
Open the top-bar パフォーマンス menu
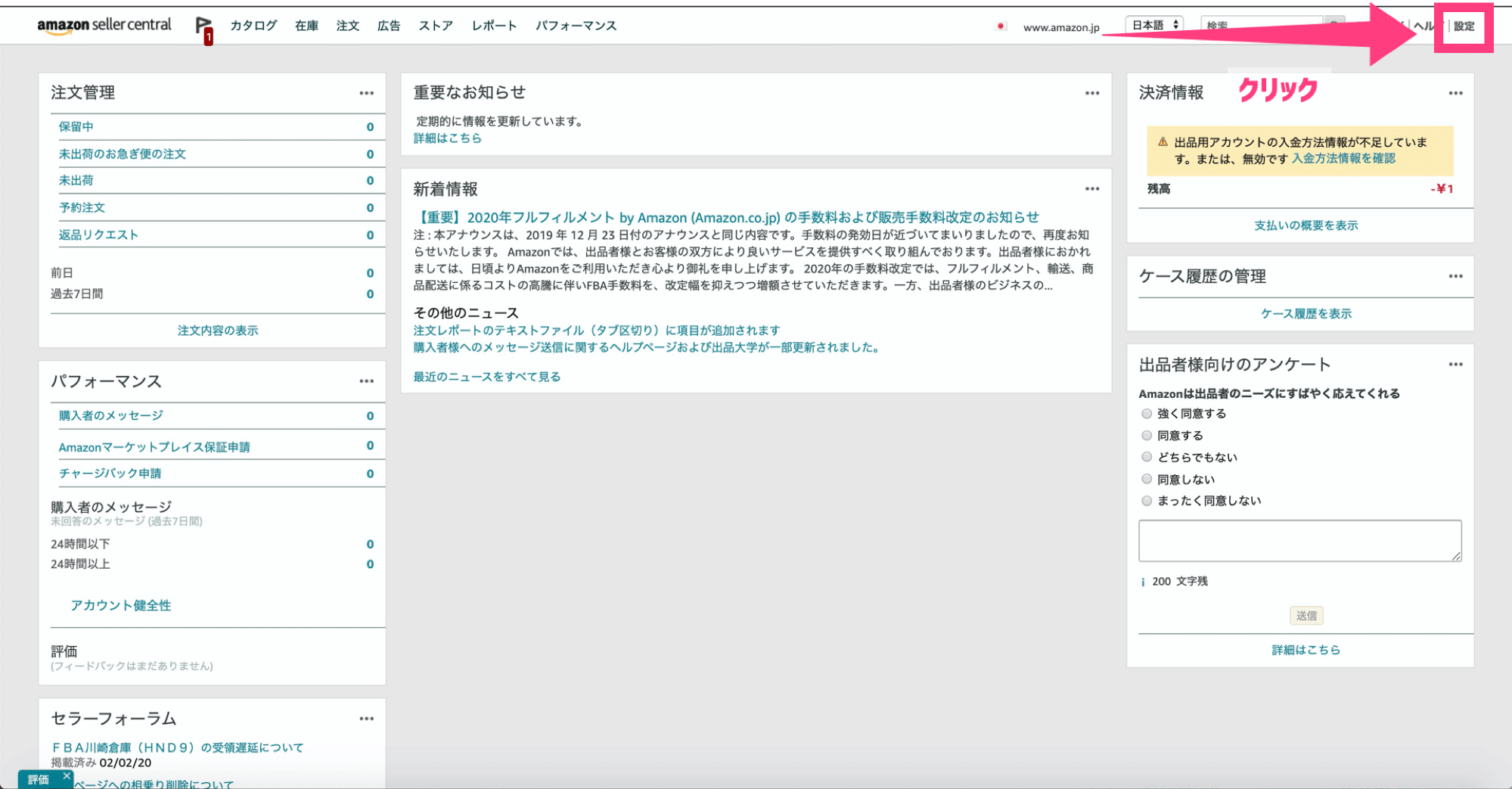576,26
